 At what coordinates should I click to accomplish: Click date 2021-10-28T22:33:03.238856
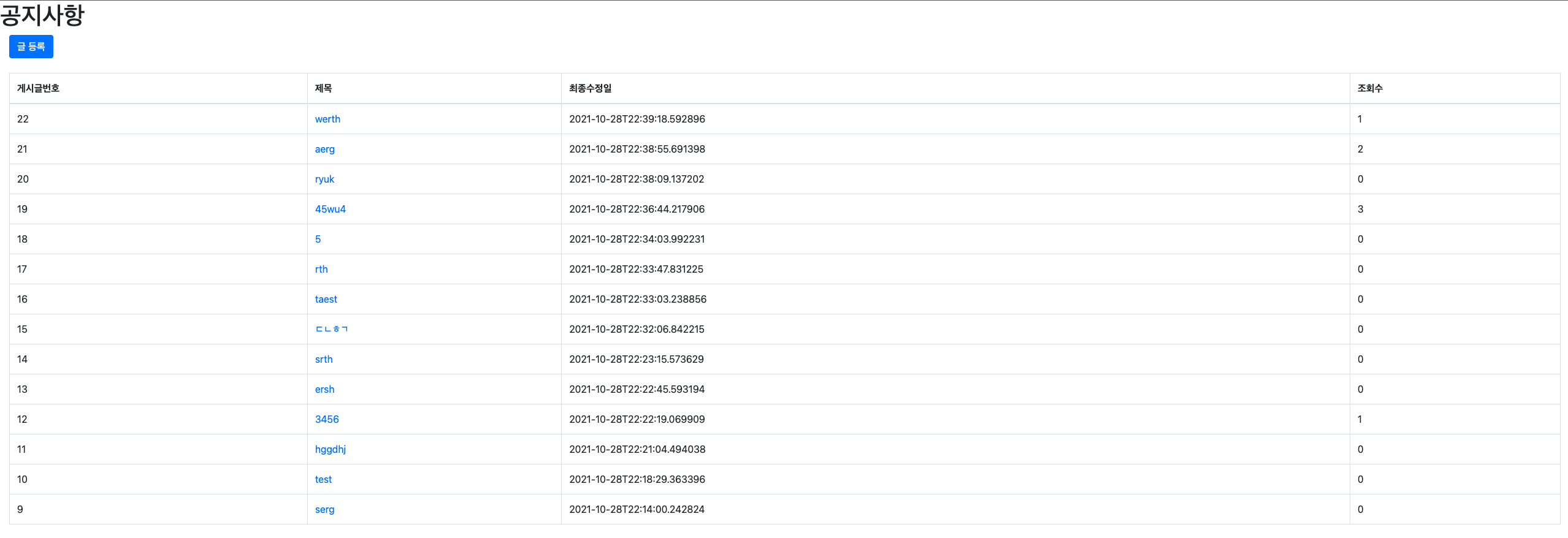tap(638, 299)
